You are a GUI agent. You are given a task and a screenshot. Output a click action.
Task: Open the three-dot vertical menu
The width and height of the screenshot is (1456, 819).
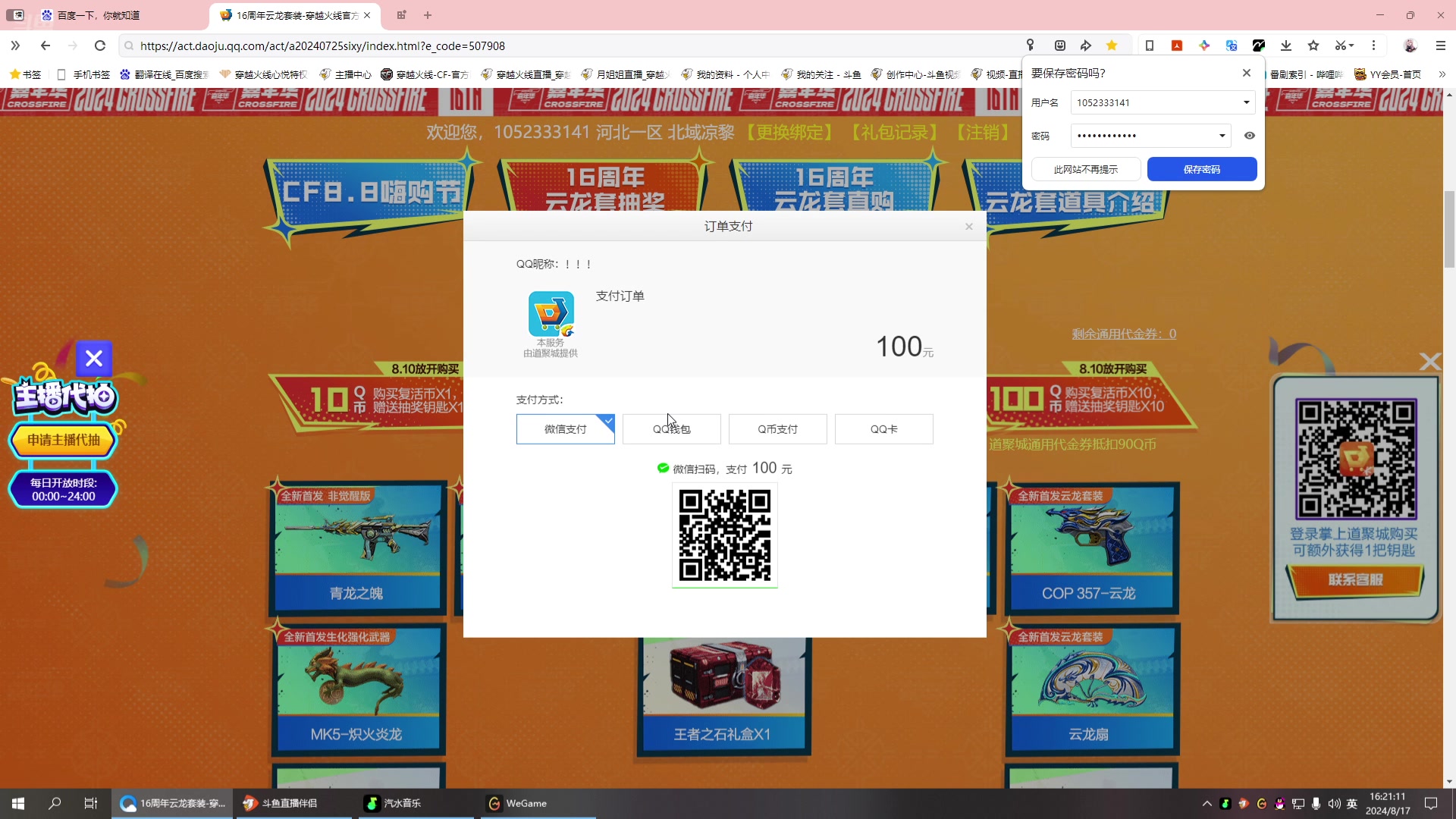point(1373,45)
